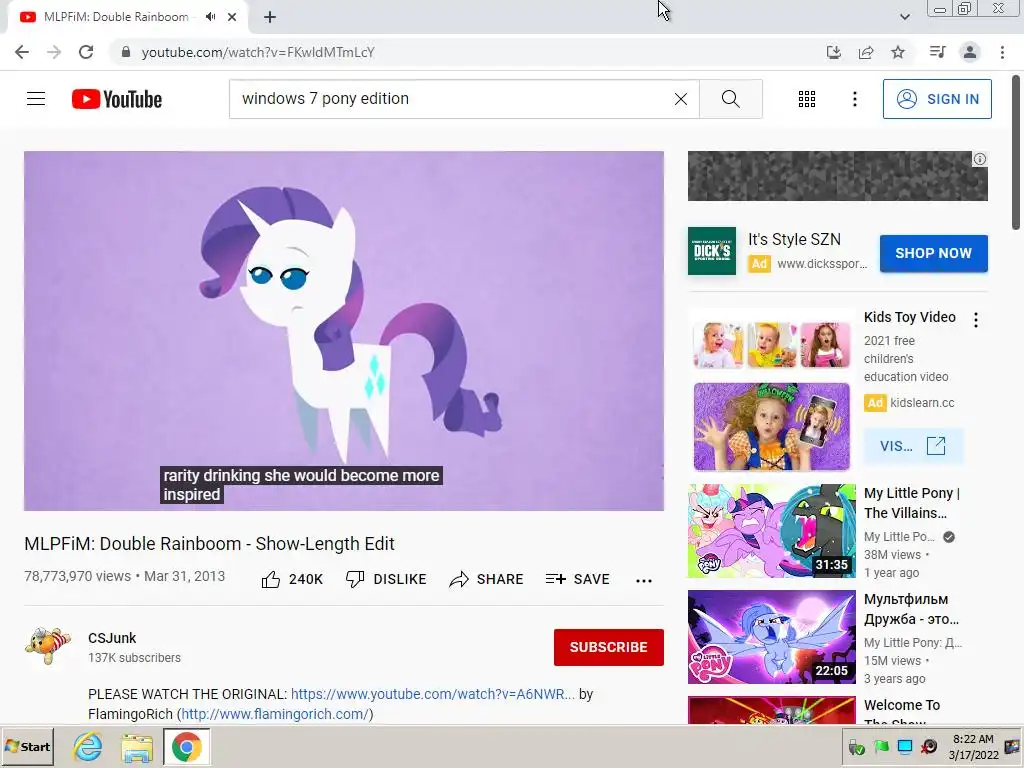Open the original video YouTube link
The height and width of the screenshot is (768, 1024).
(433, 694)
